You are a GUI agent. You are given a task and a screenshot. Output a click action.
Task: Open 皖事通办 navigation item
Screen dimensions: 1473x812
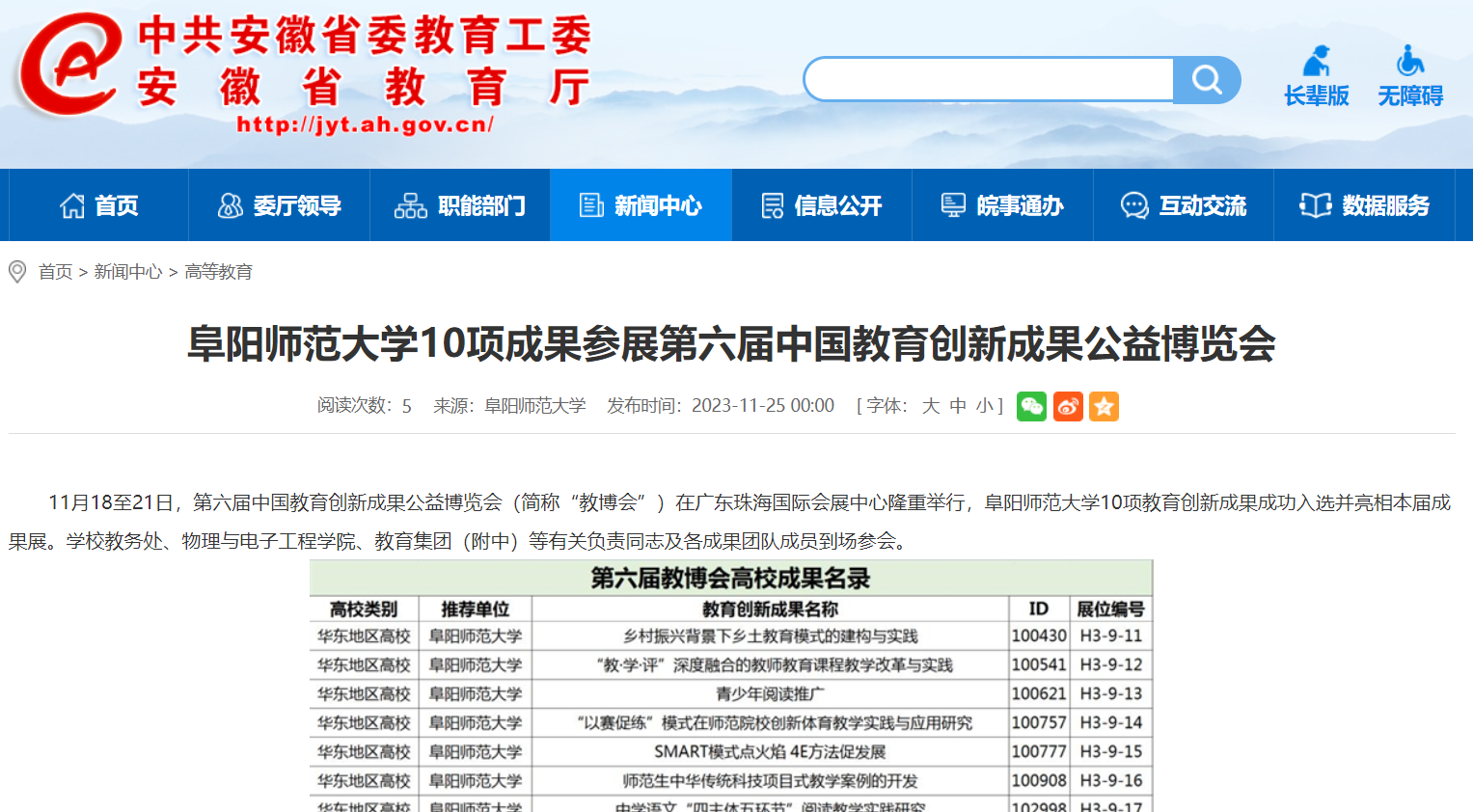[x=1002, y=205]
